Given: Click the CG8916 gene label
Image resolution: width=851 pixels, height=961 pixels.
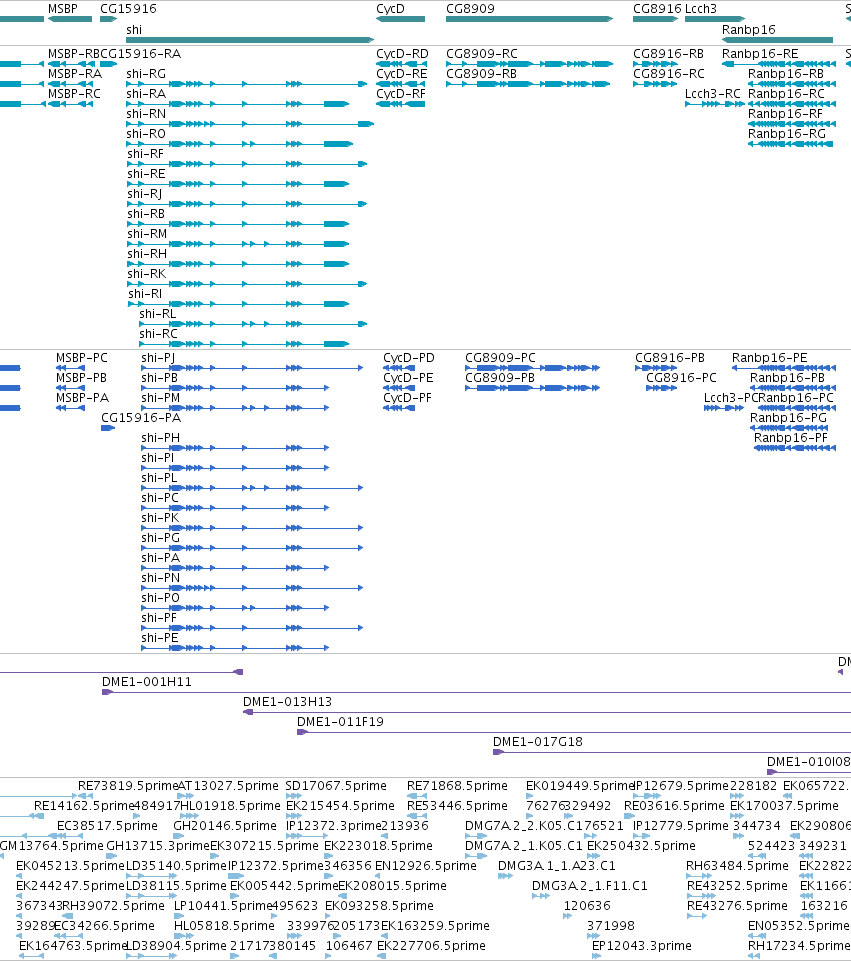Looking at the screenshot, I should 657,9.
